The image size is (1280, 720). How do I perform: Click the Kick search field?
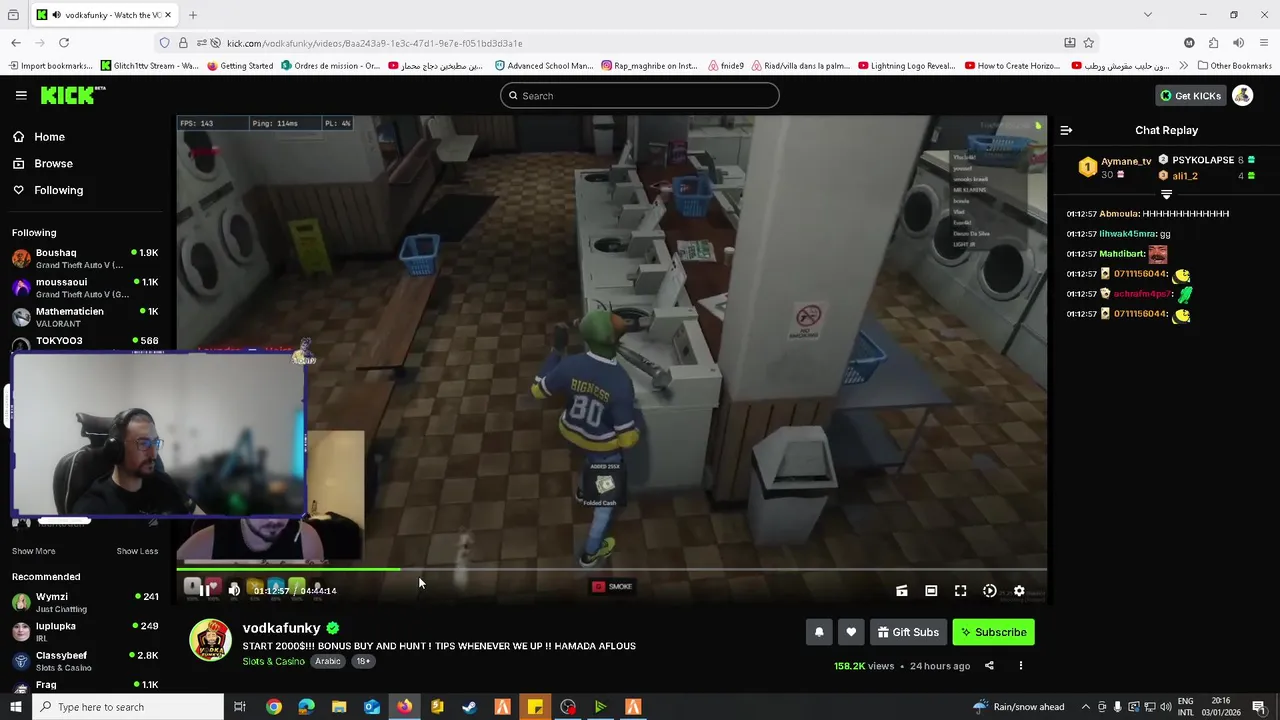(640, 96)
